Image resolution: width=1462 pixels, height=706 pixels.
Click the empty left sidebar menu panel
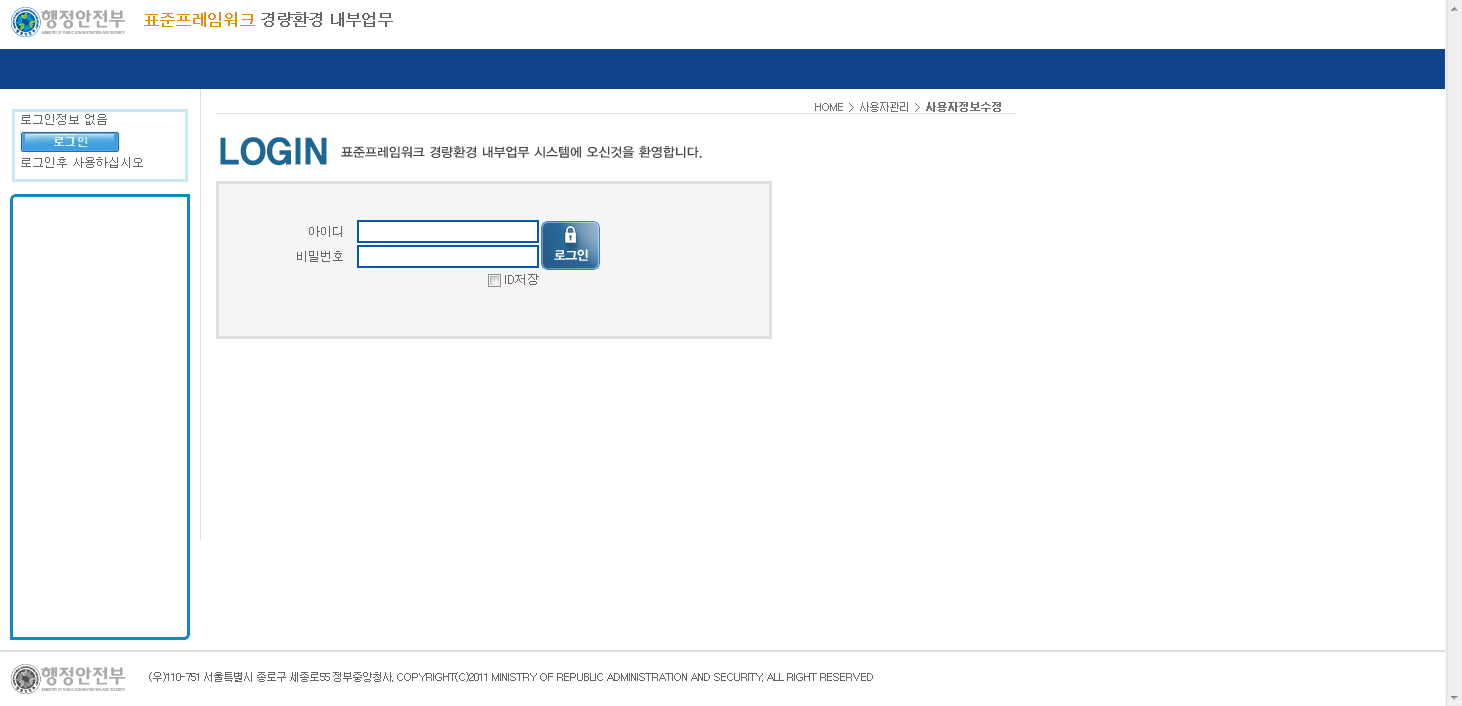point(100,416)
